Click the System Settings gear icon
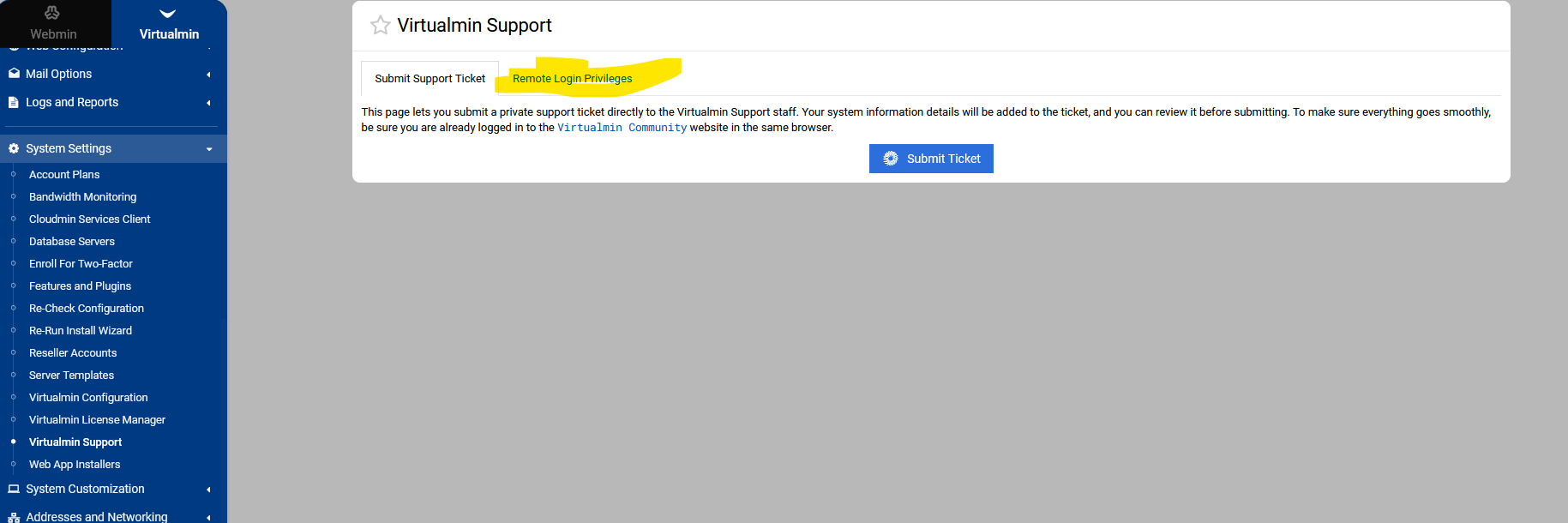This screenshot has width=1568, height=523. [14, 148]
